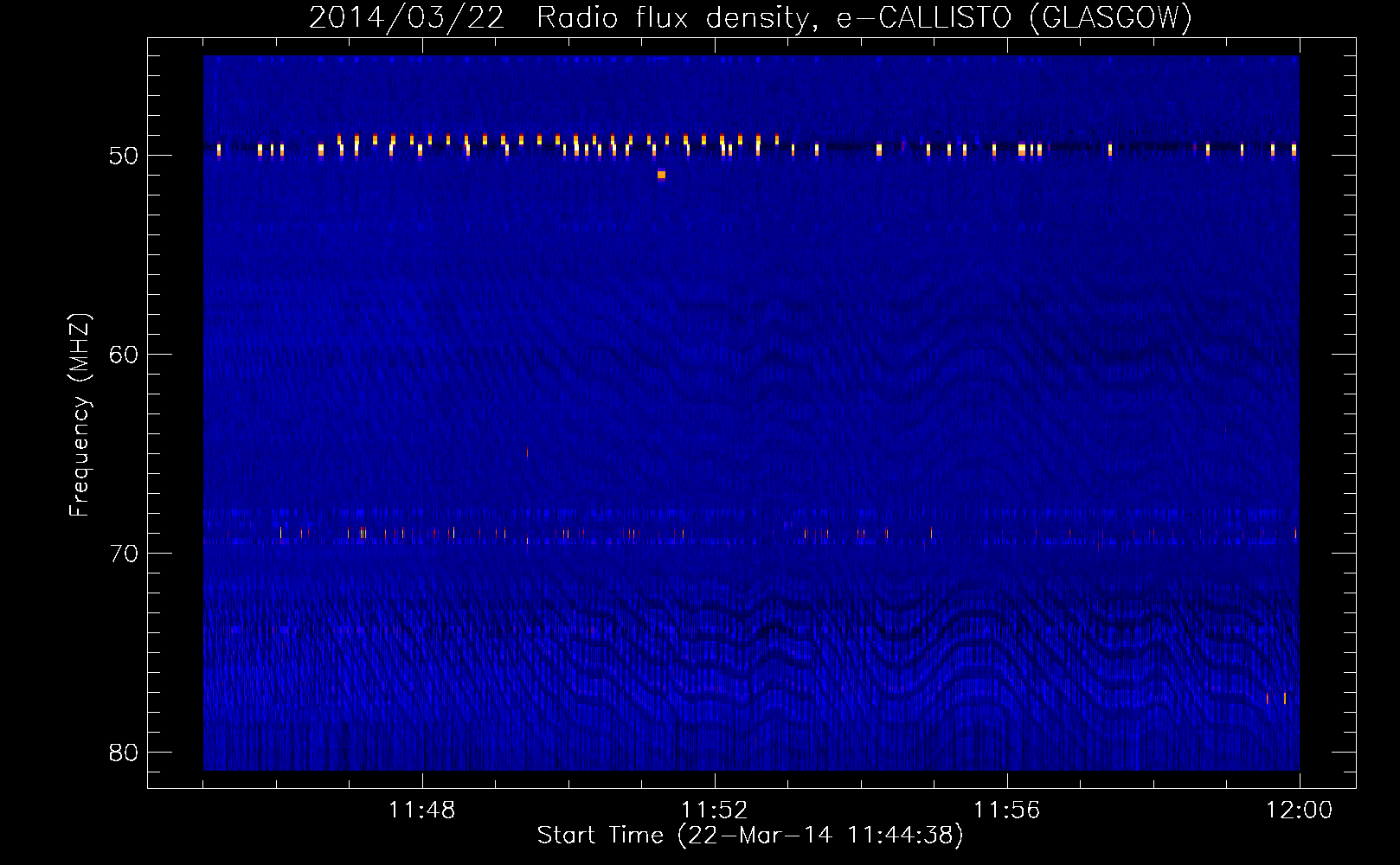This screenshot has height=865, width=1400.
Task: Click the 11:56 time tick label
Action: coord(1007,811)
